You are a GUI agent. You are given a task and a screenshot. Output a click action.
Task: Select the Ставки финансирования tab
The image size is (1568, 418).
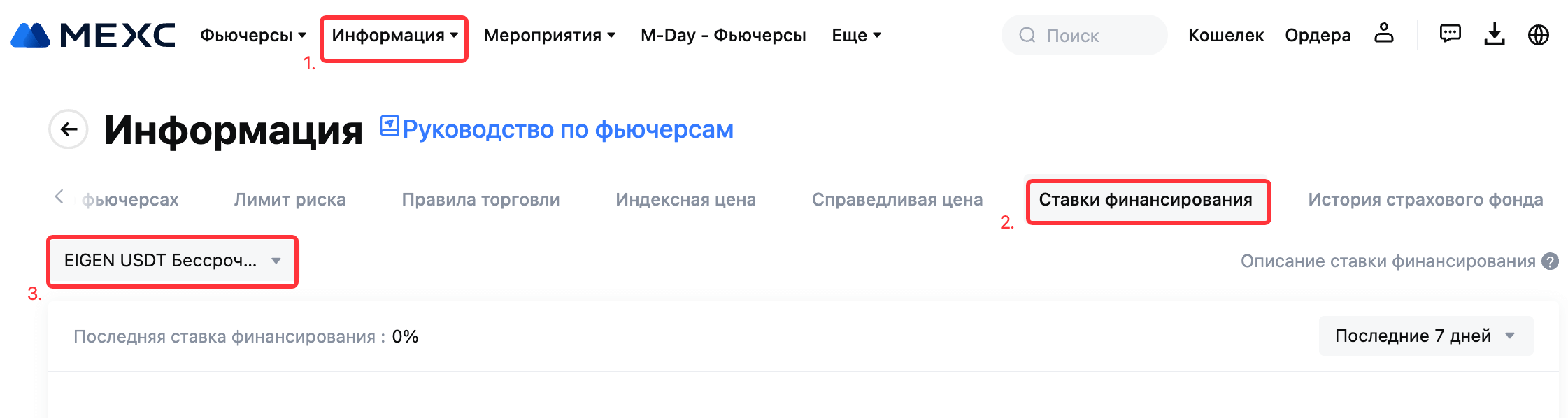point(1146,200)
